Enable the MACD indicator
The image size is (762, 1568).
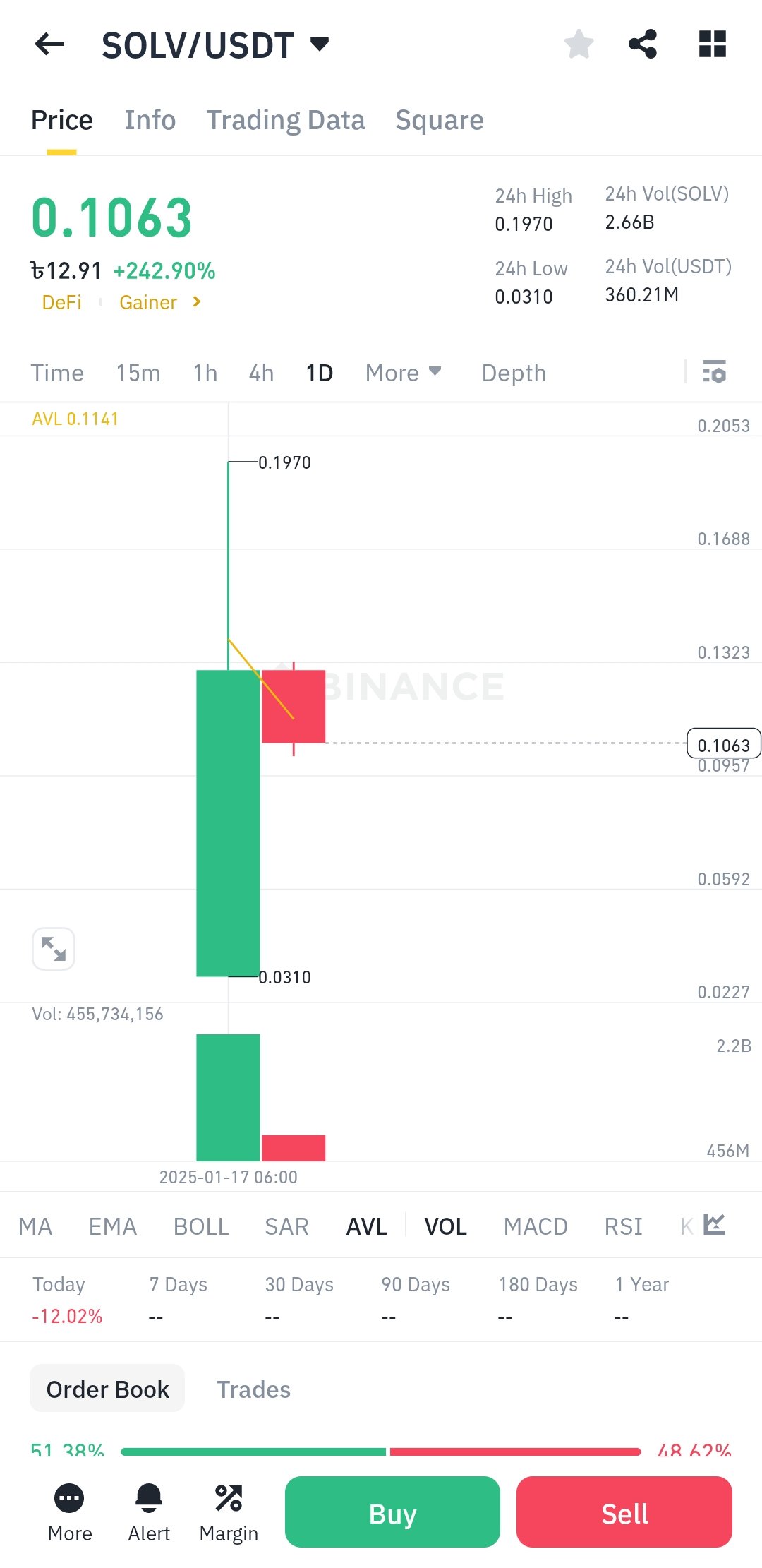pyautogui.click(x=536, y=1226)
